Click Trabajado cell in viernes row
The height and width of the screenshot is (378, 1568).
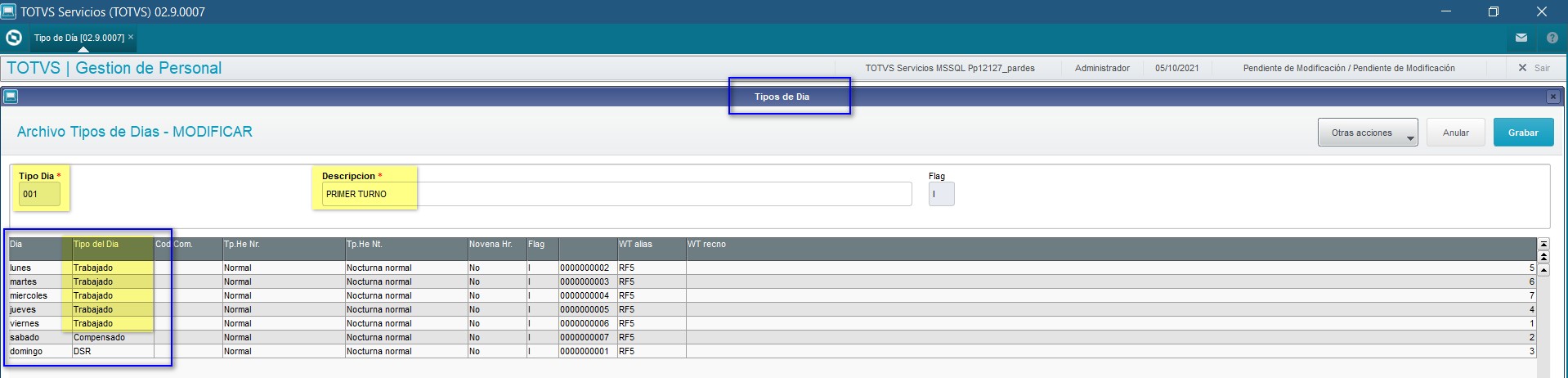[x=113, y=323]
